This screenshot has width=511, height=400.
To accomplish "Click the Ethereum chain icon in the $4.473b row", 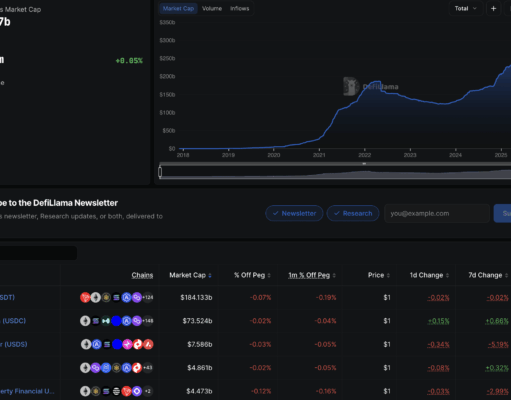I will click(x=85, y=391).
